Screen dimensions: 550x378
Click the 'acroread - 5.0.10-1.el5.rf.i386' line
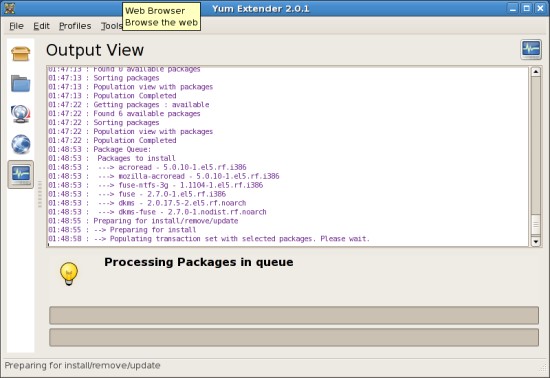point(147,167)
